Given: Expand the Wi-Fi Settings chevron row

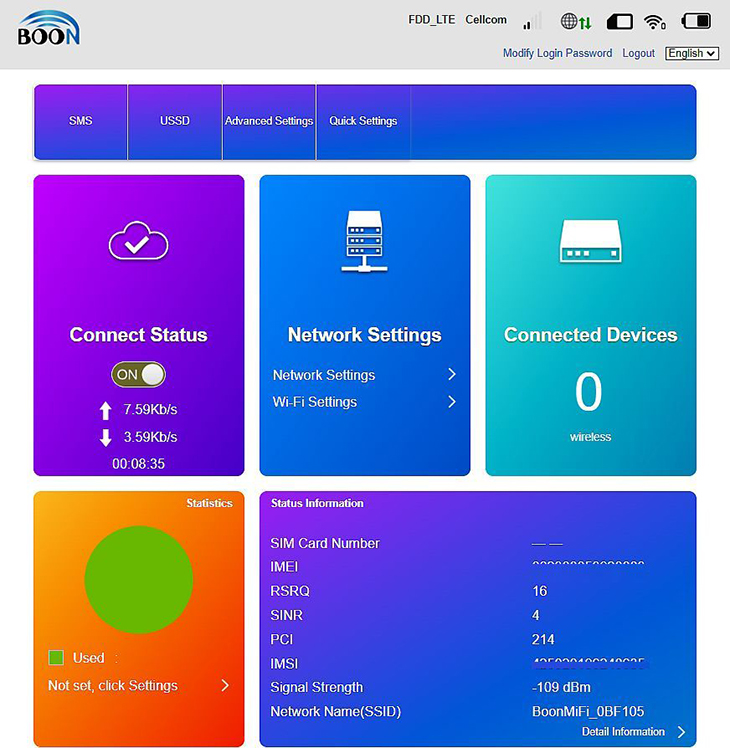Looking at the screenshot, I should pos(365,402).
